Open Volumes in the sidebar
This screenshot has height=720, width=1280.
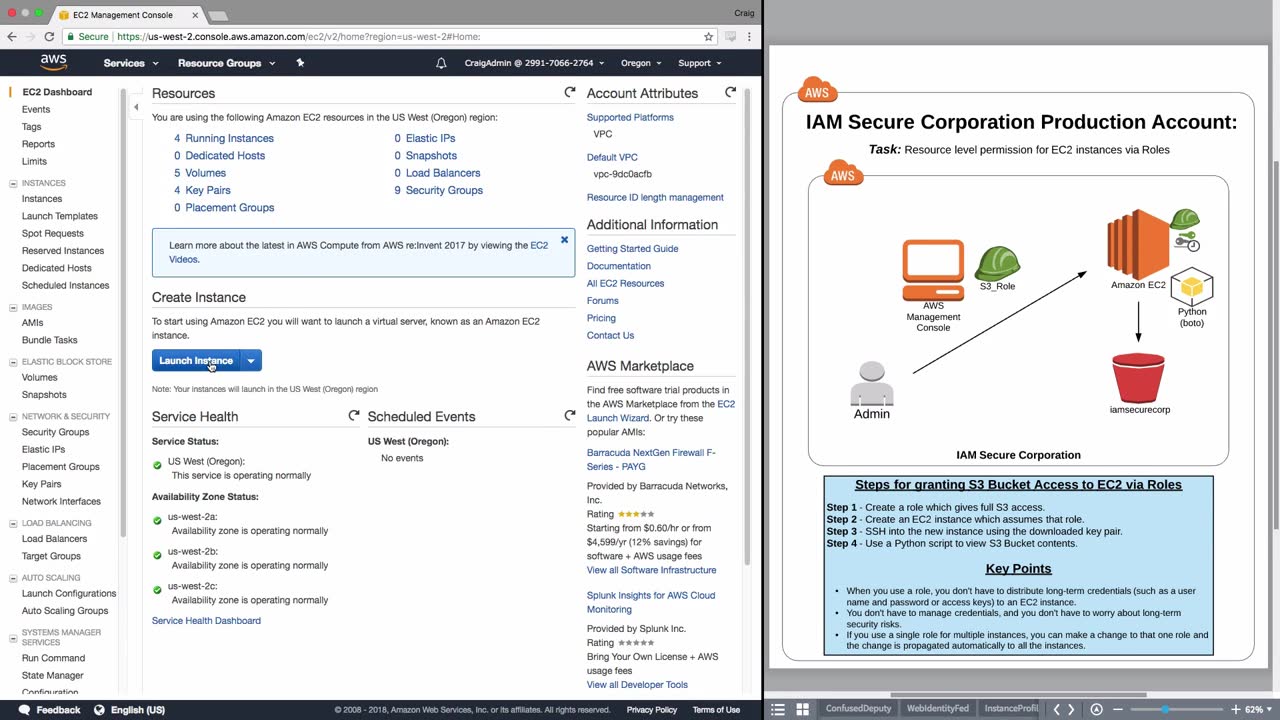point(40,377)
